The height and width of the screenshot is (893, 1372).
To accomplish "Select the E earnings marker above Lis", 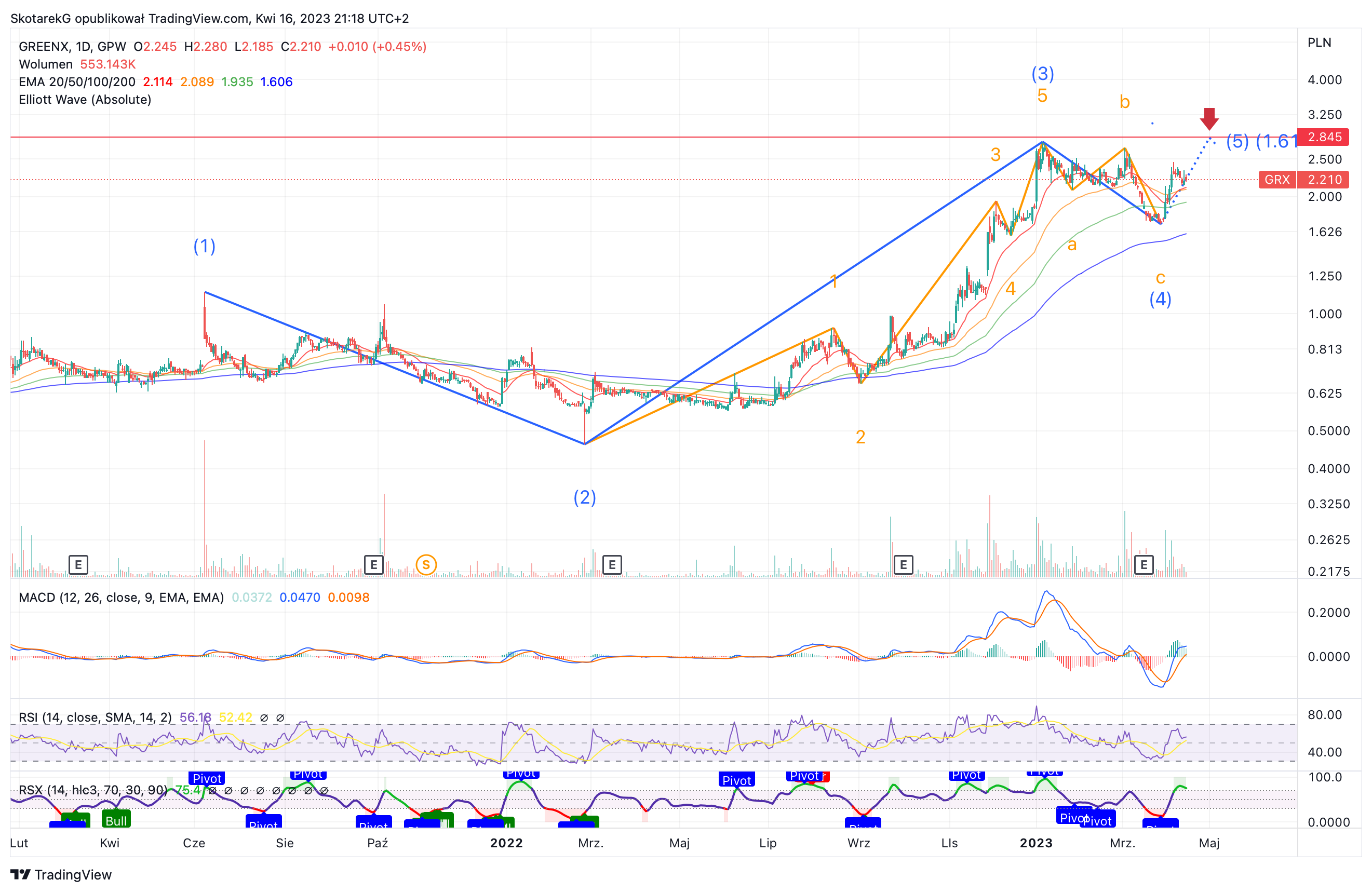I will pos(904,564).
